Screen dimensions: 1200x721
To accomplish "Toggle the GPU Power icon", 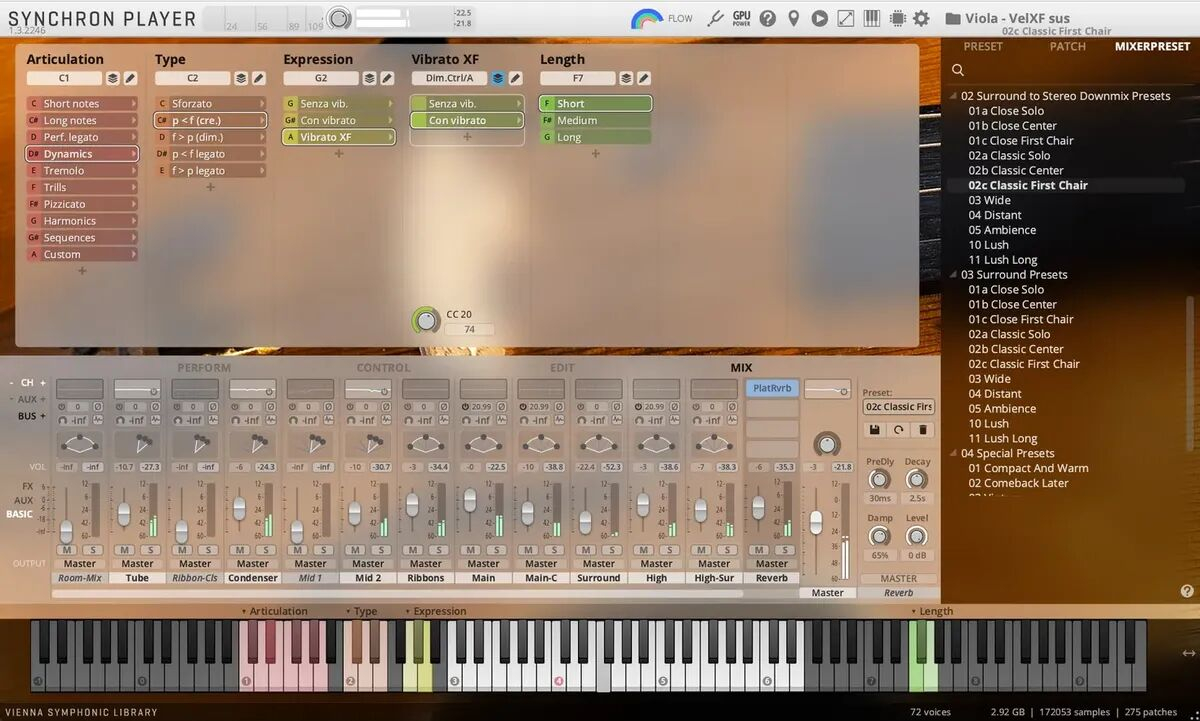I will [x=741, y=18].
